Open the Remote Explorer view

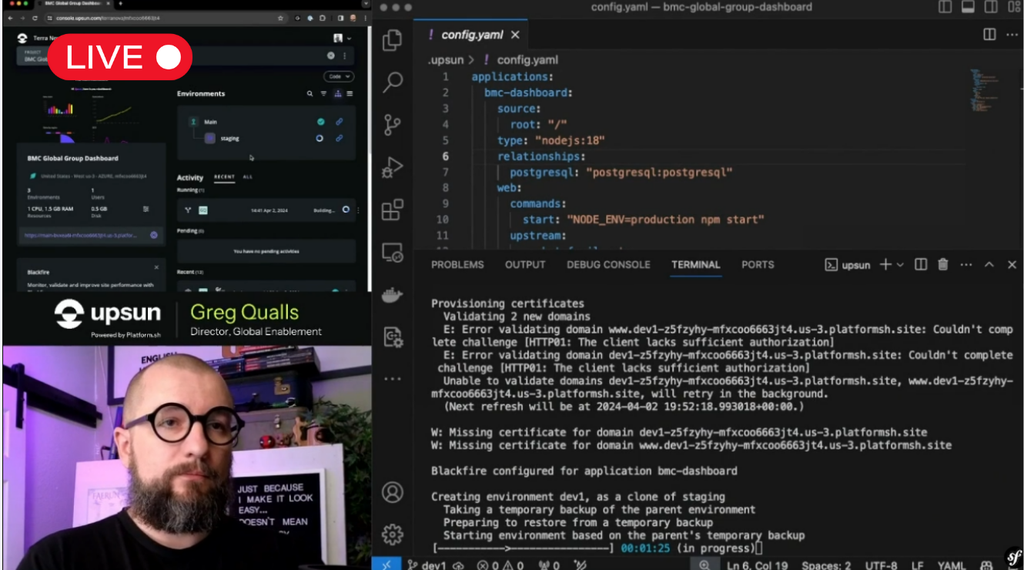coord(392,253)
